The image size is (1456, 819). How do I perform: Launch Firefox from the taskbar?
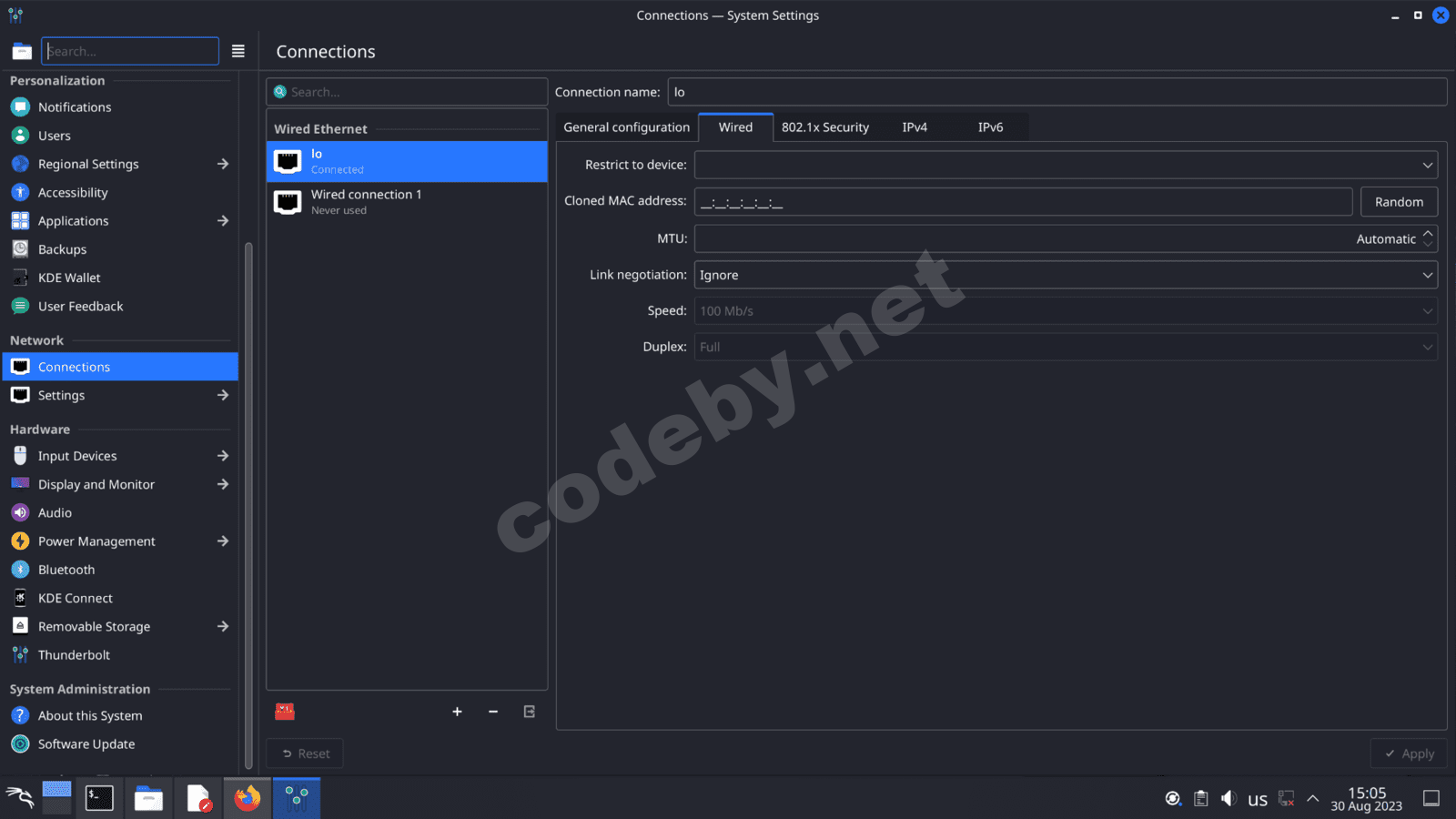247,798
